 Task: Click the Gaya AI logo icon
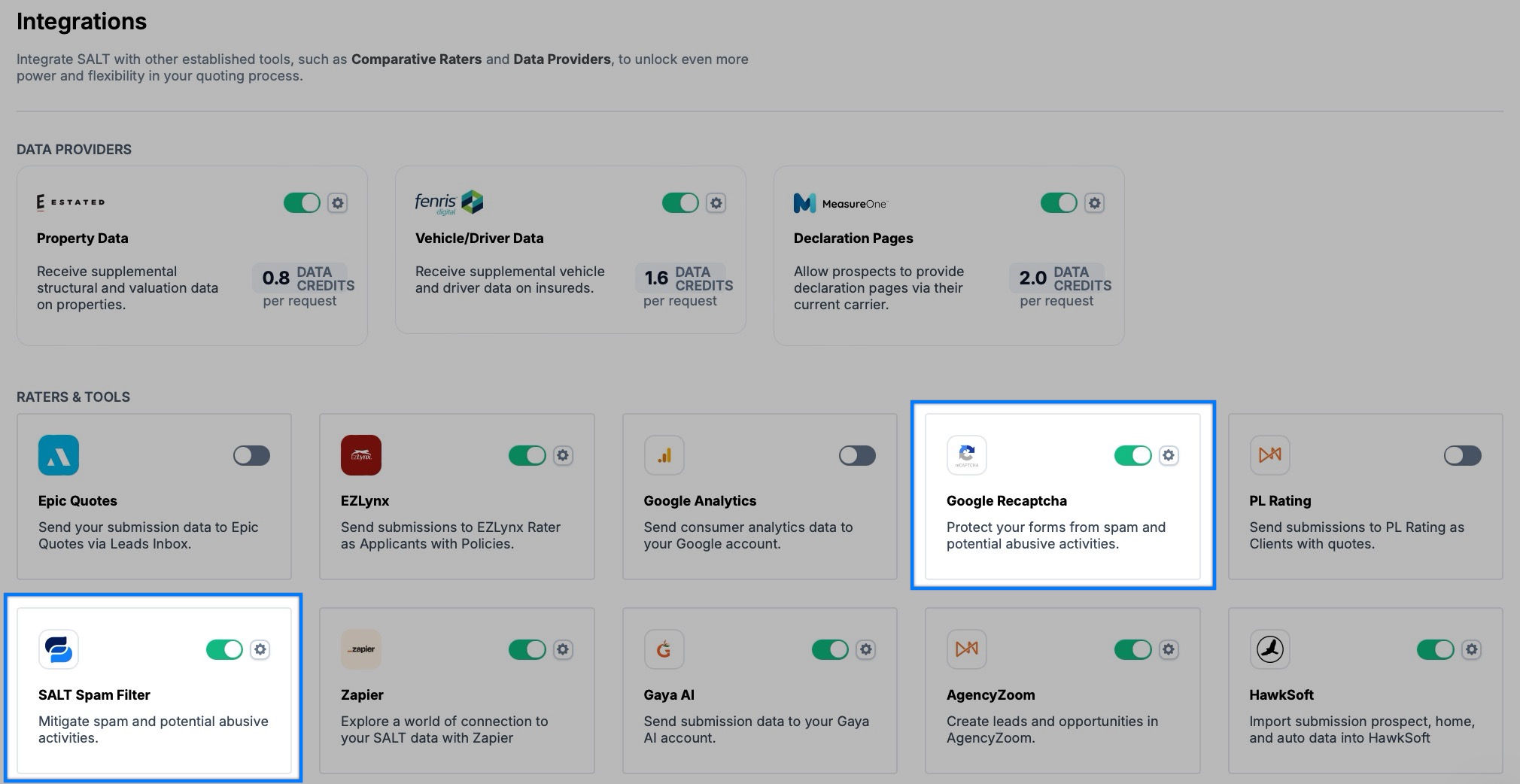[664, 649]
